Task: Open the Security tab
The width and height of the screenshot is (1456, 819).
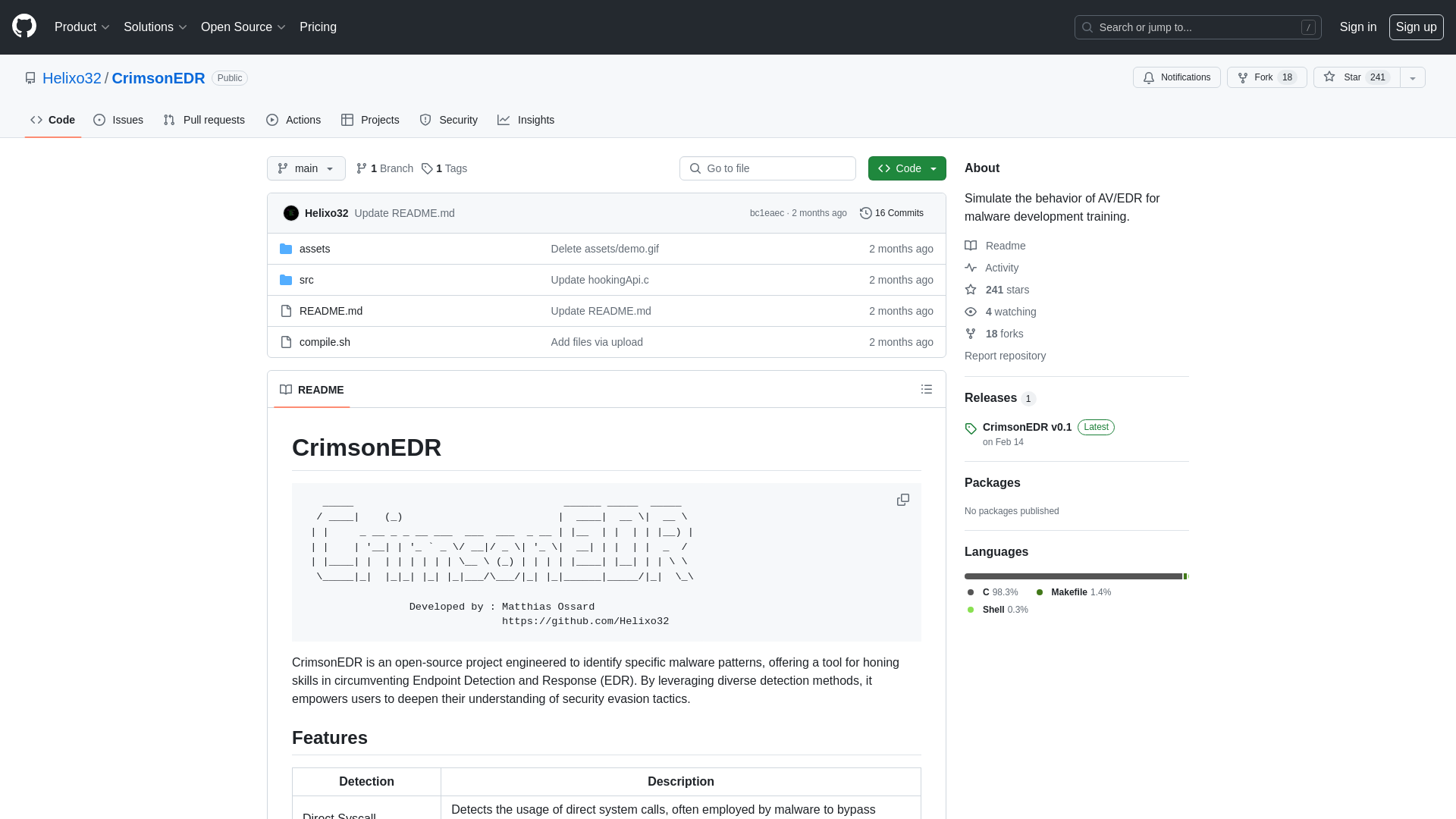Action: click(x=448, y=120)
